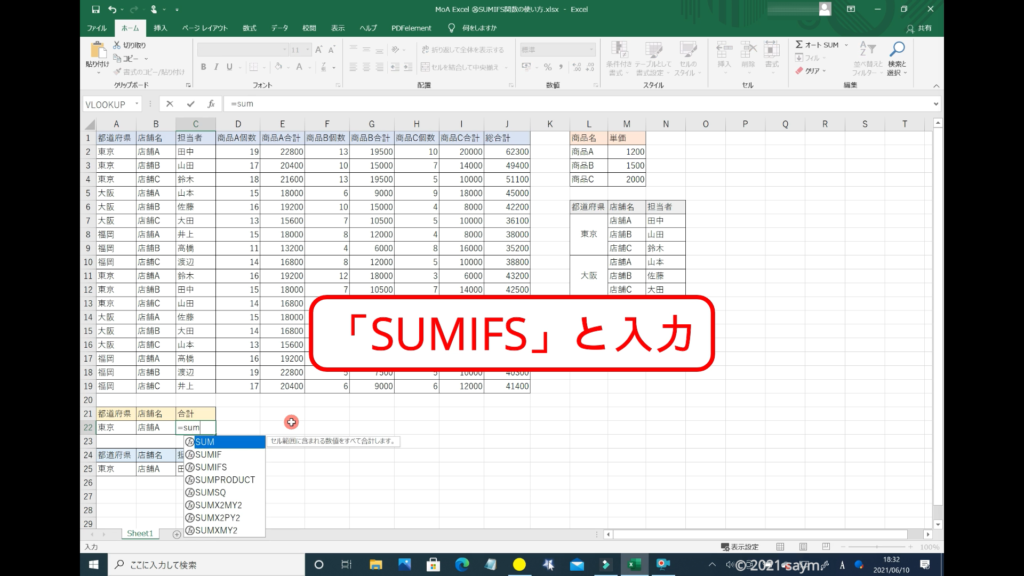Select SUMIFS from the autocomplete list

210,467
